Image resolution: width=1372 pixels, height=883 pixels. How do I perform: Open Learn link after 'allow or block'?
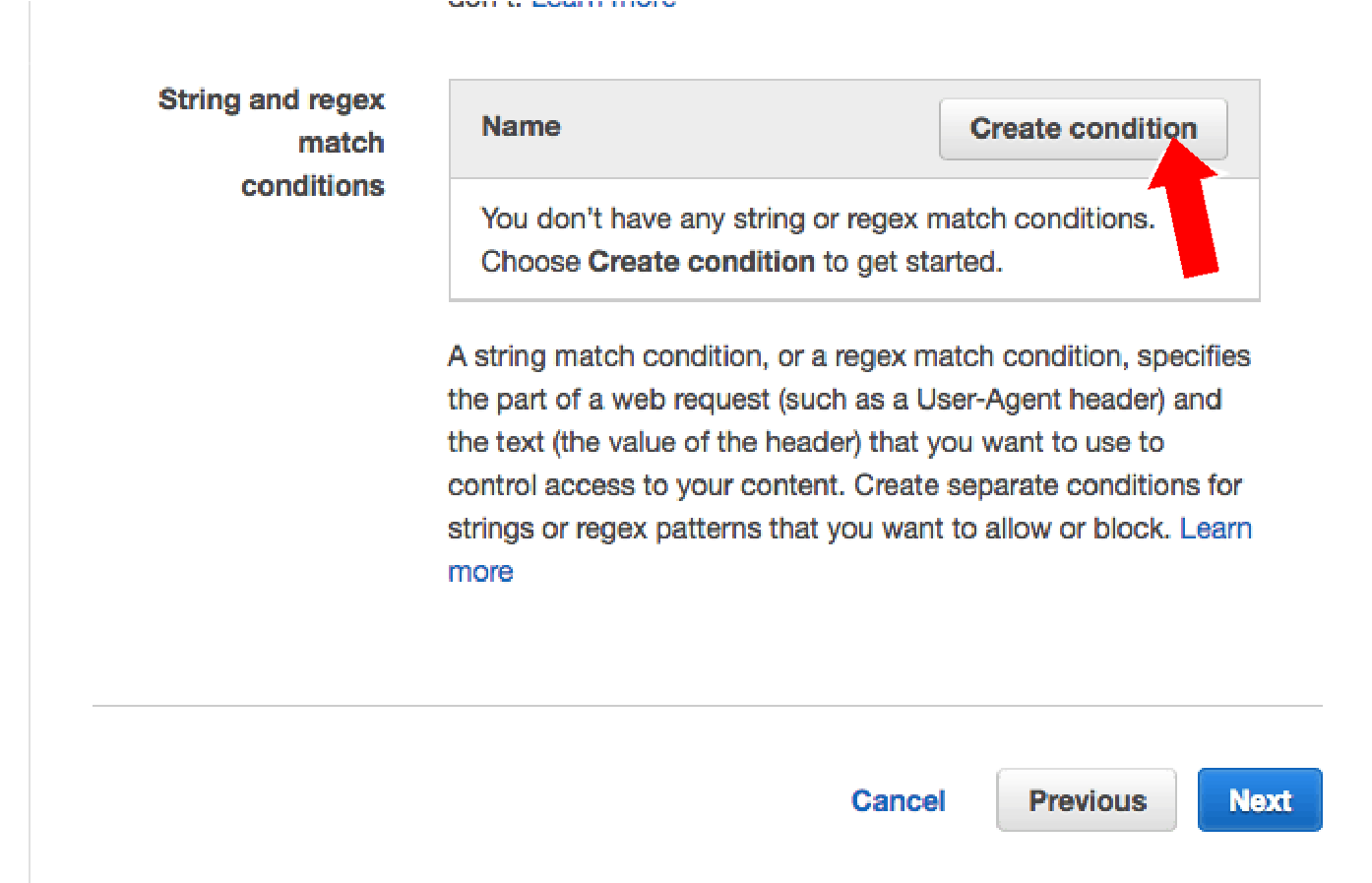tap(1216, 529)
